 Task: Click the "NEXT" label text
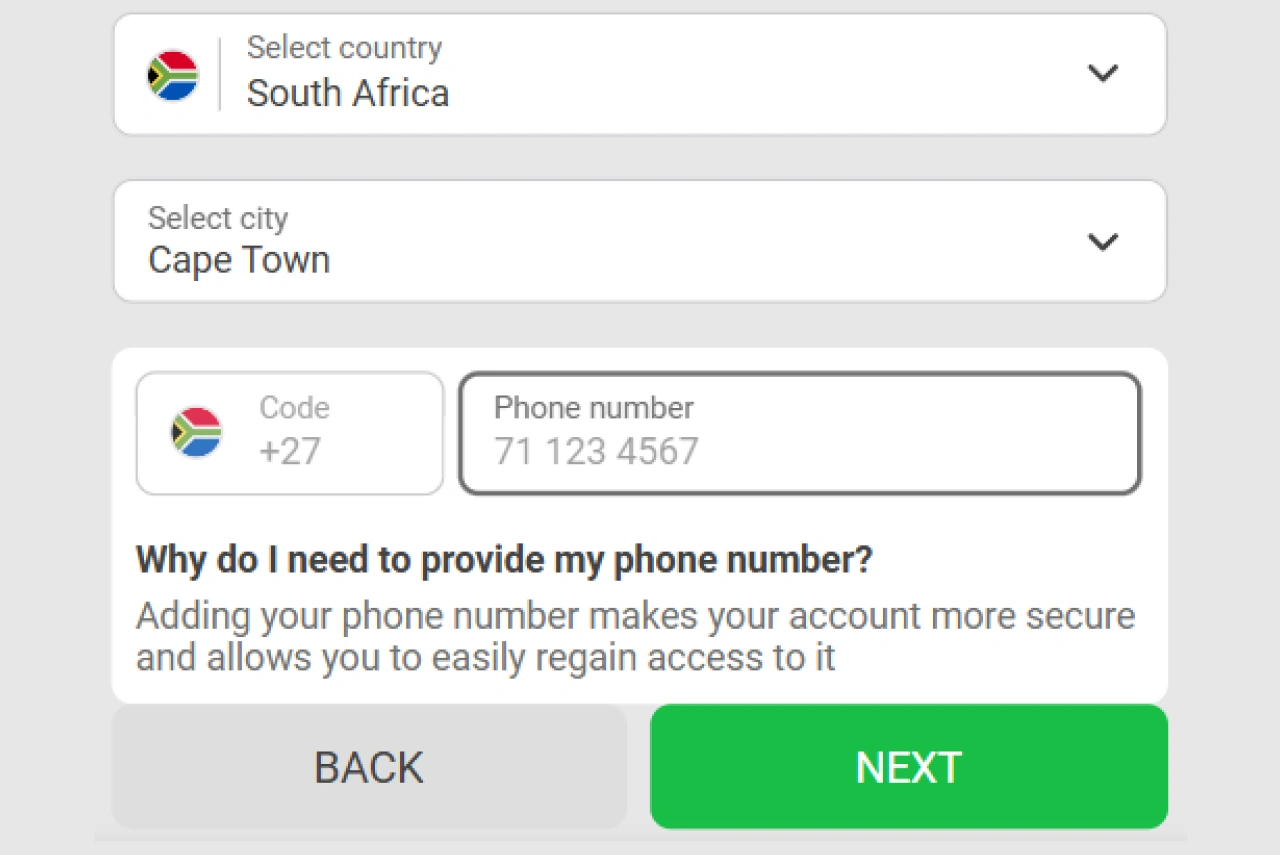point(908,768)
